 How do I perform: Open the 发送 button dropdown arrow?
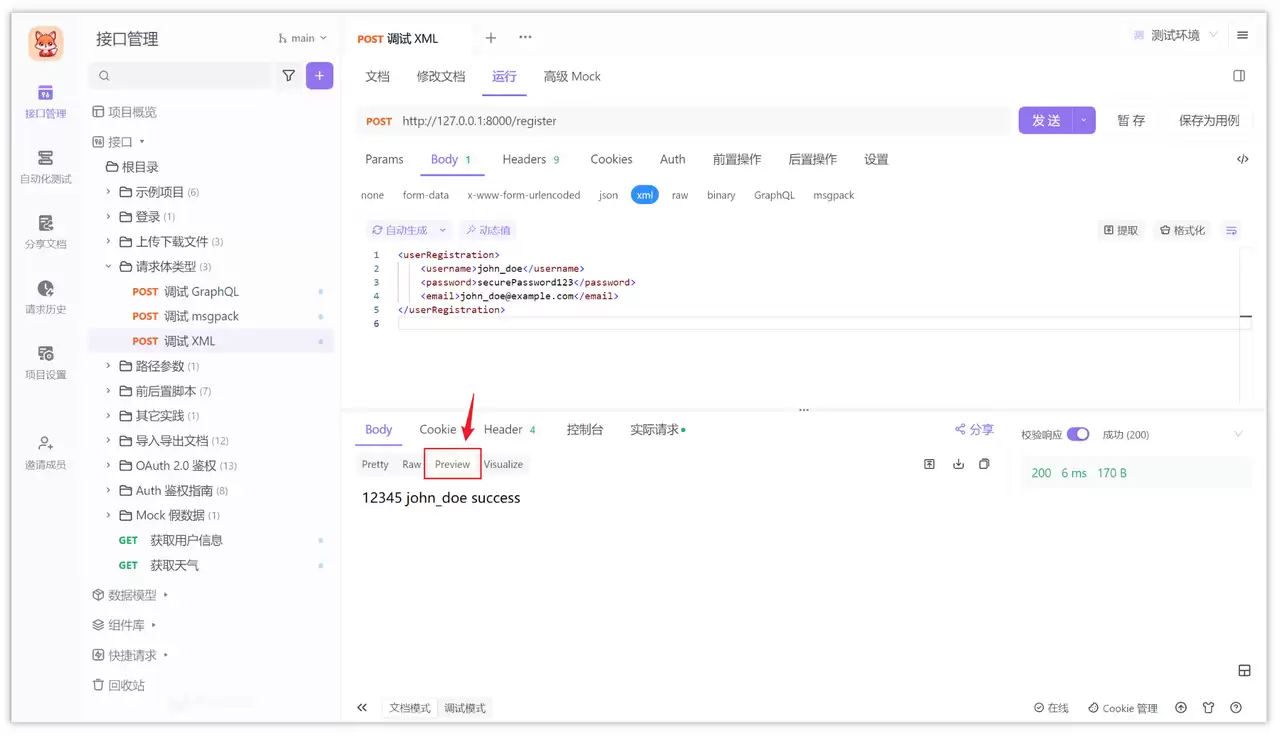click(1084, 120)
